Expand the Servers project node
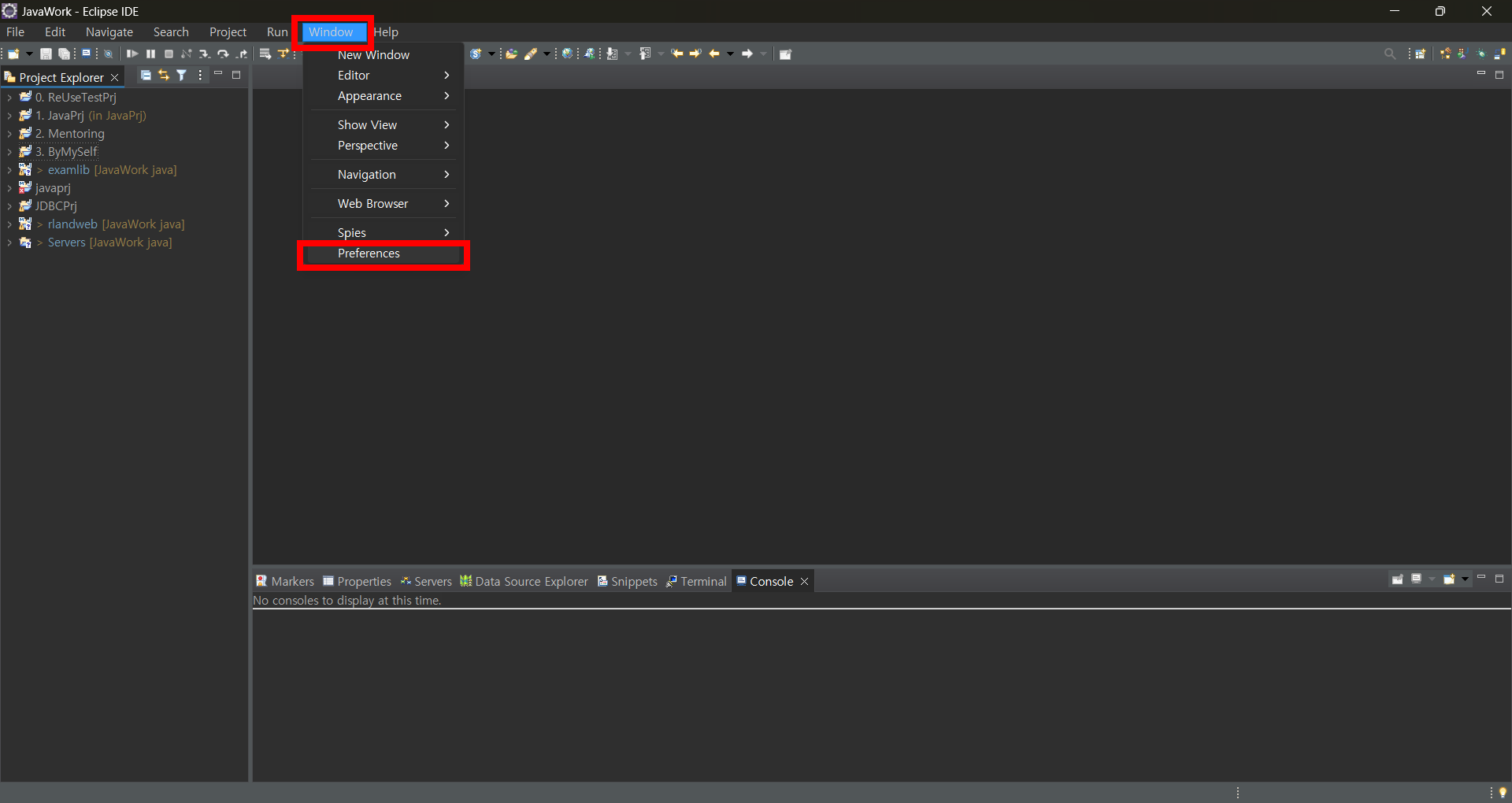 9,242
